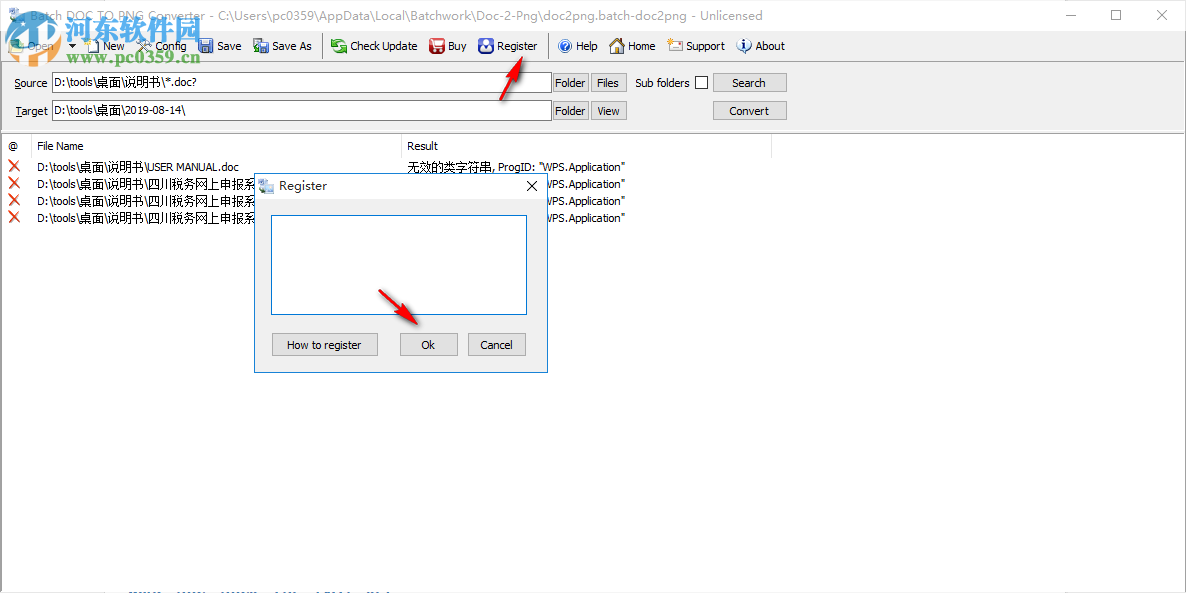Click the Save As icon
The height and width of the screenshot is (593, 1186).
[x=281, y=45]
